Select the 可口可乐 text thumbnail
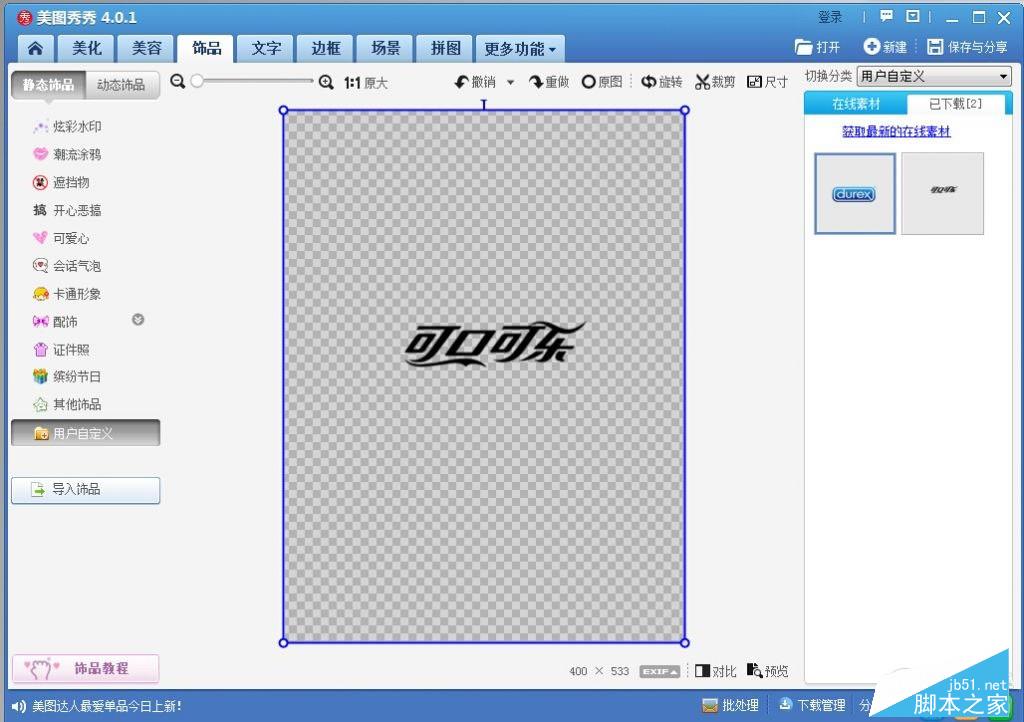 (942, 193)
